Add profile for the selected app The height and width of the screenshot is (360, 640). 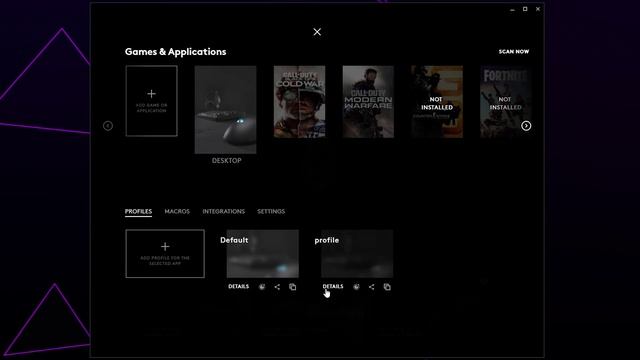(165, 253)
